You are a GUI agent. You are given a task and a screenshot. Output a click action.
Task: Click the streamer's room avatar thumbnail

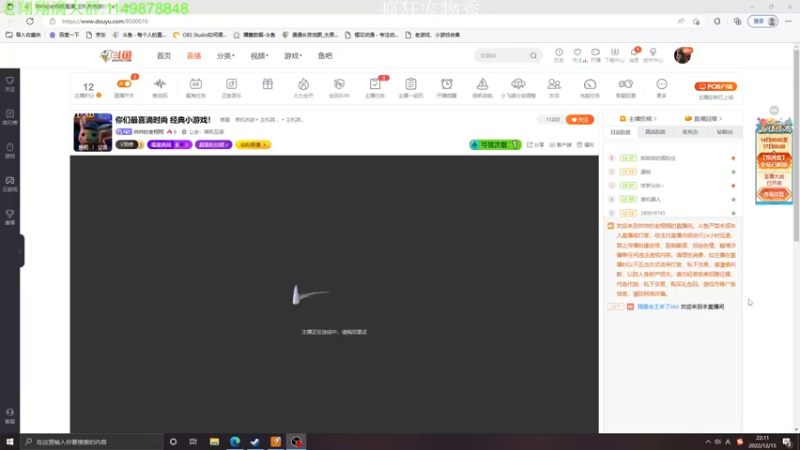[x=93, y=132]
